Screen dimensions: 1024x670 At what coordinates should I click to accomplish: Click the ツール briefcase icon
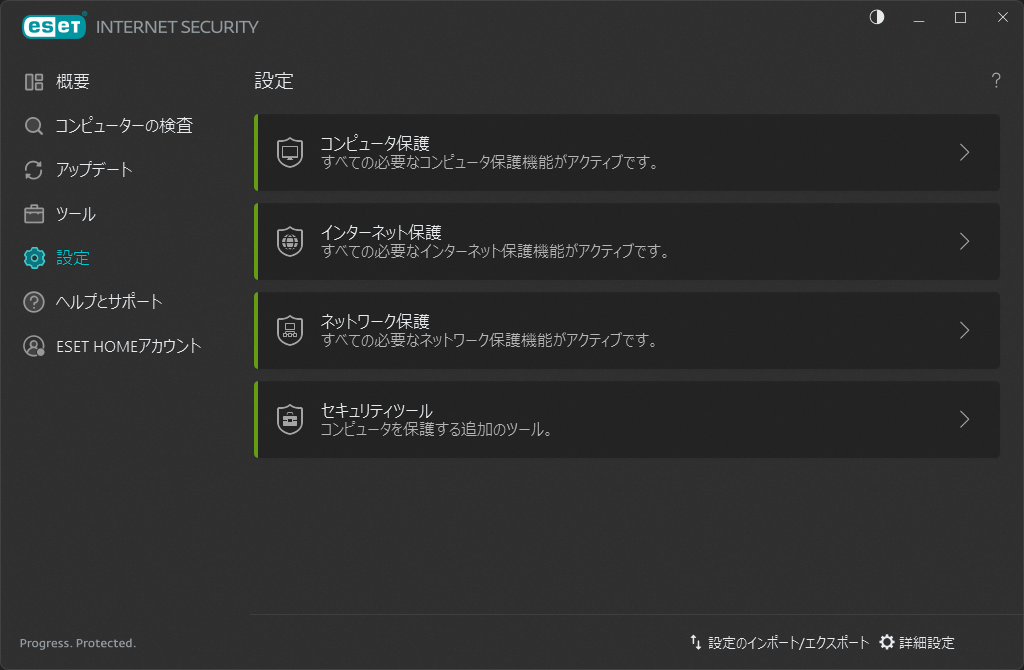click(34, 214)
